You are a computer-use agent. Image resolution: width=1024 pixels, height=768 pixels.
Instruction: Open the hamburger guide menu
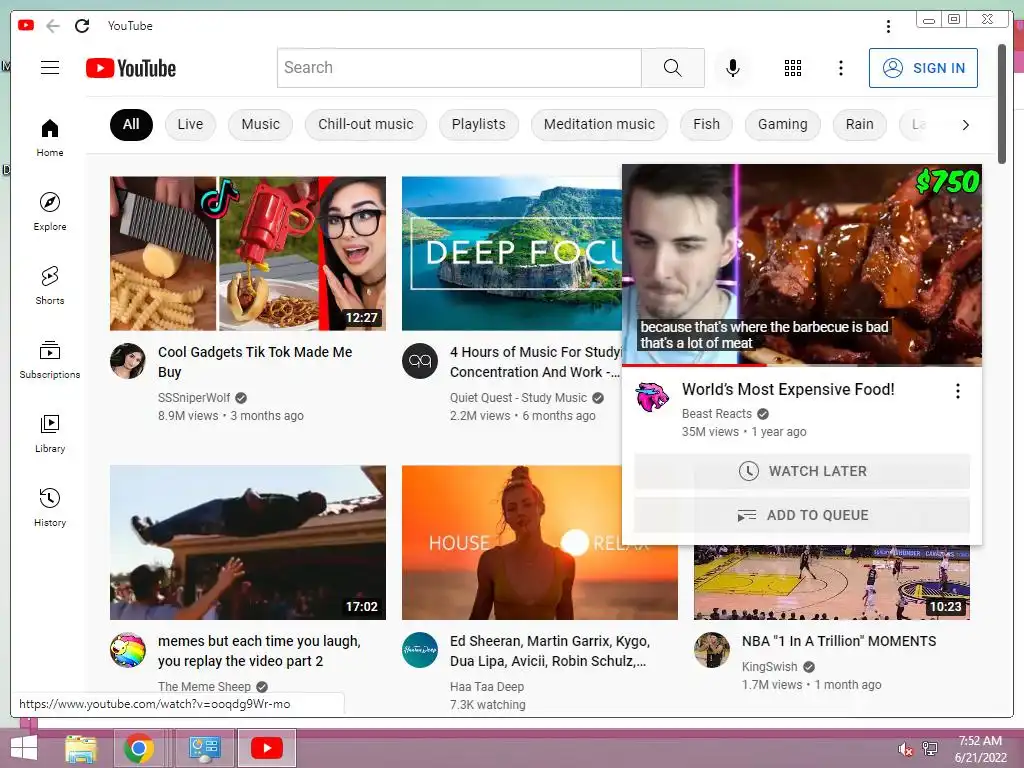pyautogui.click(x=50, y=68)
